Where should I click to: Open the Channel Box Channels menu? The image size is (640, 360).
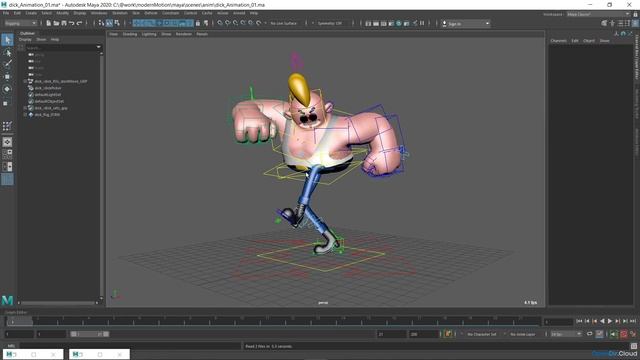558,40
